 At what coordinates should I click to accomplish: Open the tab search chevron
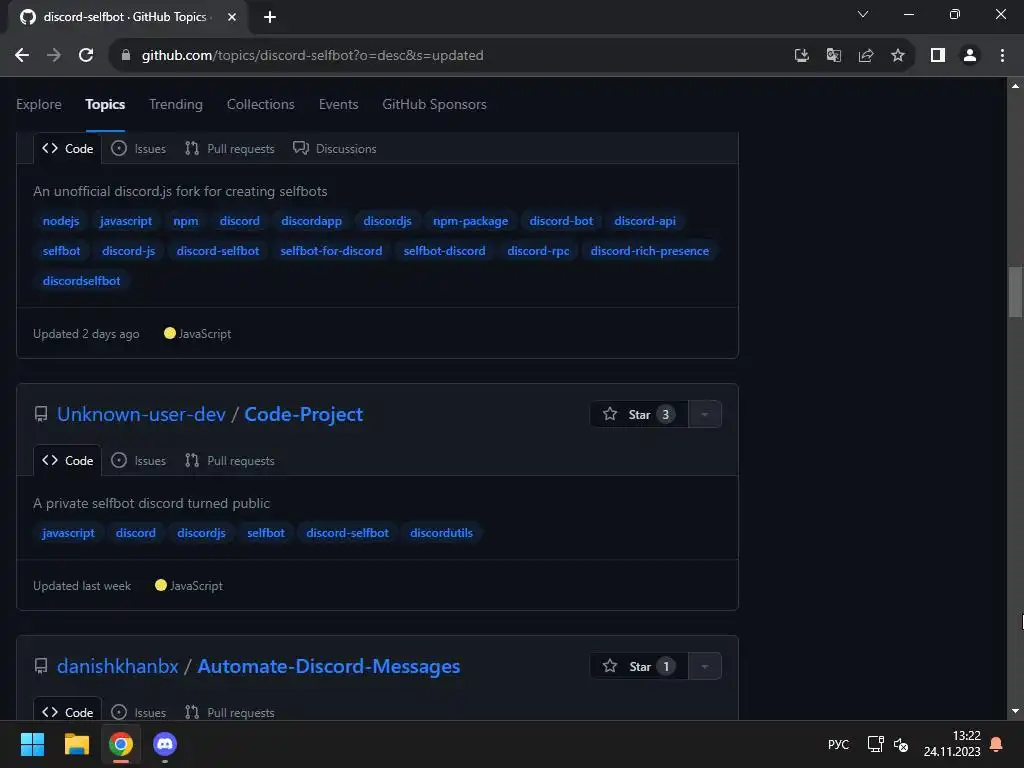coord(863,14)
